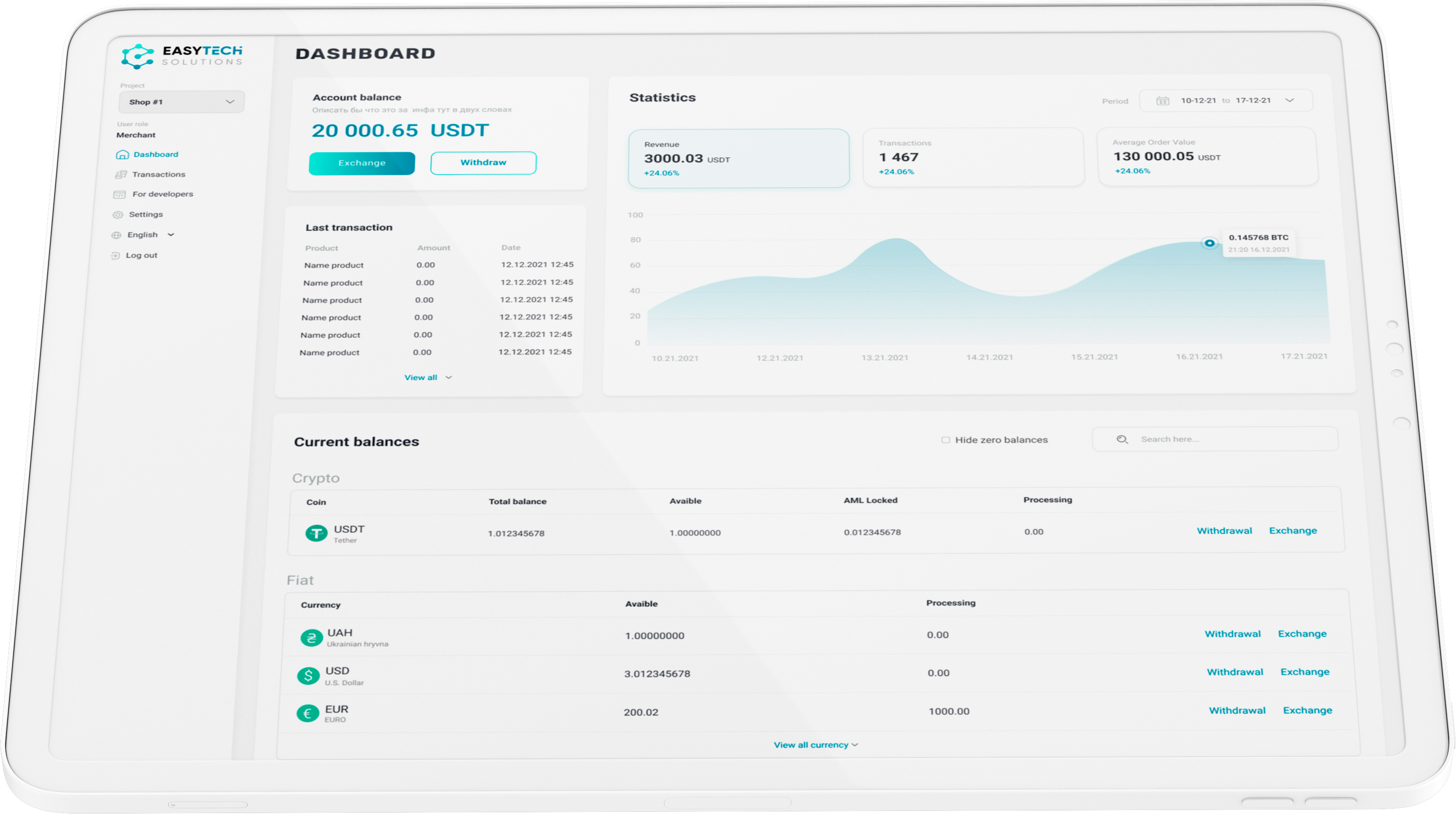Enable the Hide zero balances checkbox
The width and height of the screenshot is (1456, 814).
click(x=946, y=440)
